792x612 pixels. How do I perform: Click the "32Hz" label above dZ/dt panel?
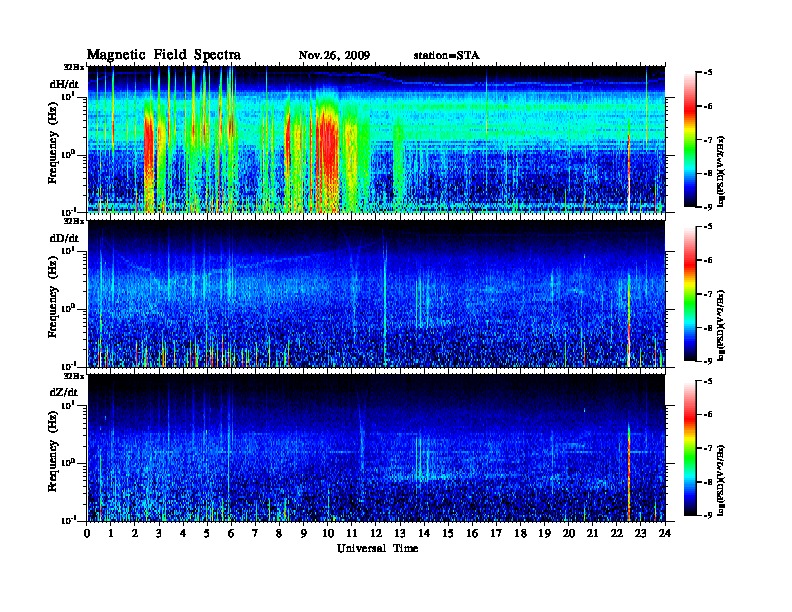pyautogui.click(x=73, y=376)
